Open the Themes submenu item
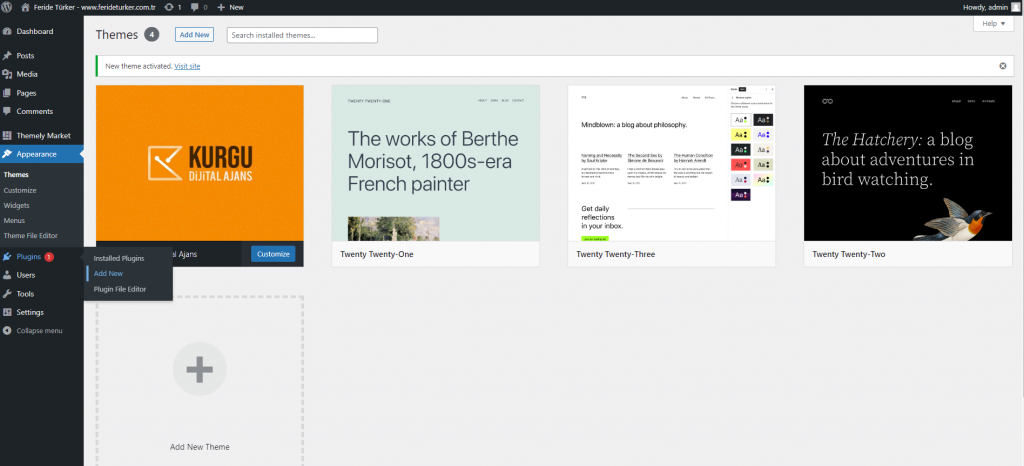 pos(16,175)
